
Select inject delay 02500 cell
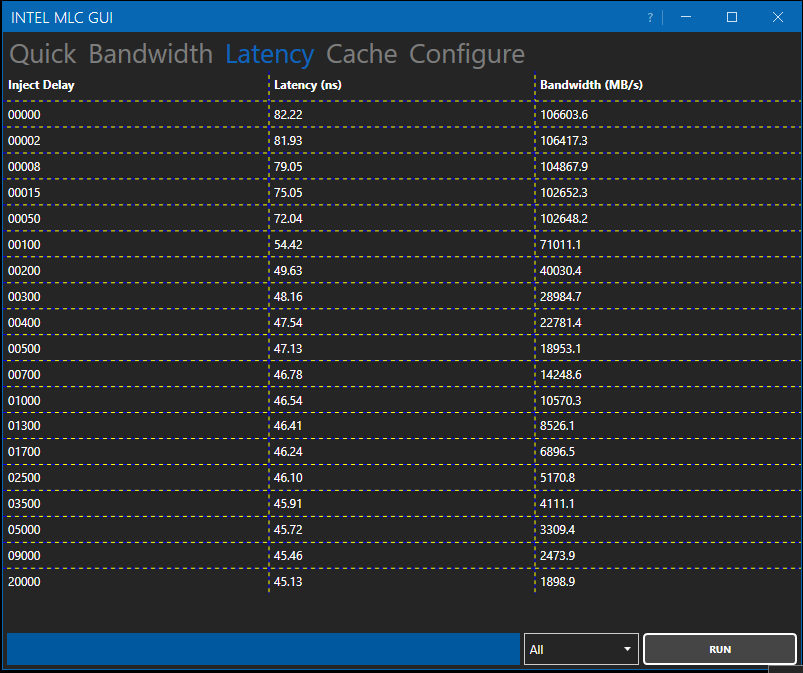coord(24,478)
